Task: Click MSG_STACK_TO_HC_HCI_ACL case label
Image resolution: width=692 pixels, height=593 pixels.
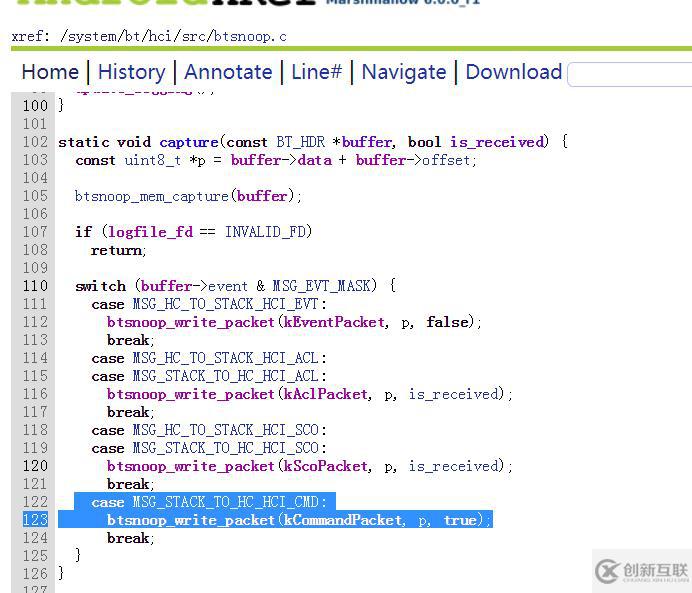Action: pyautogui.click(x=225, y=376)
